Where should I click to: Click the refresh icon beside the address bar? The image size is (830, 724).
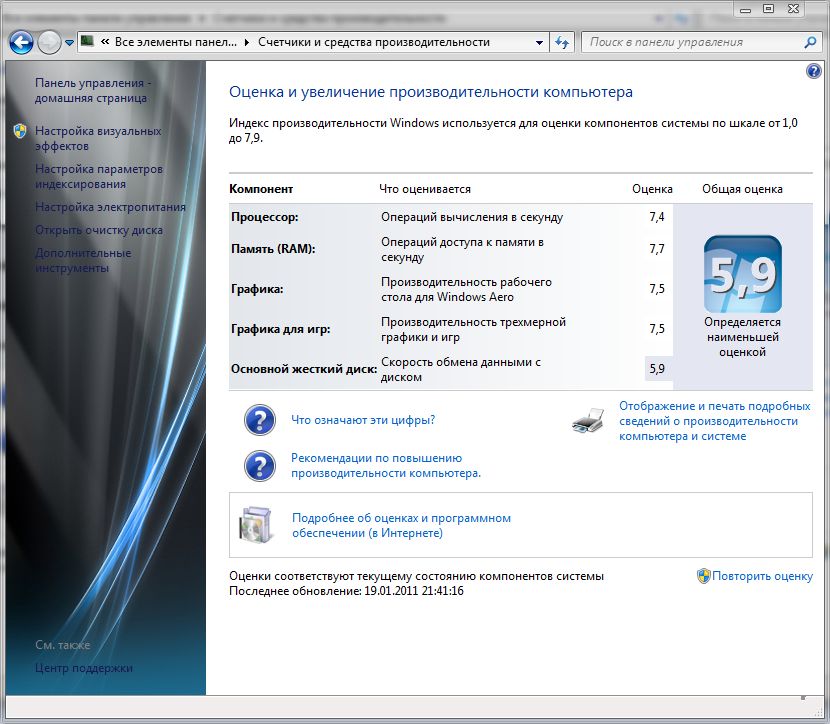click(x=560, y=42)
